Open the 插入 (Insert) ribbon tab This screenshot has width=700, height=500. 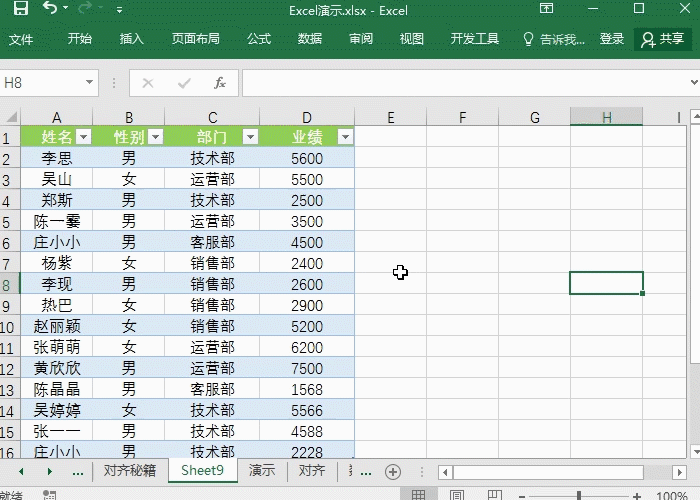point(132,39)
